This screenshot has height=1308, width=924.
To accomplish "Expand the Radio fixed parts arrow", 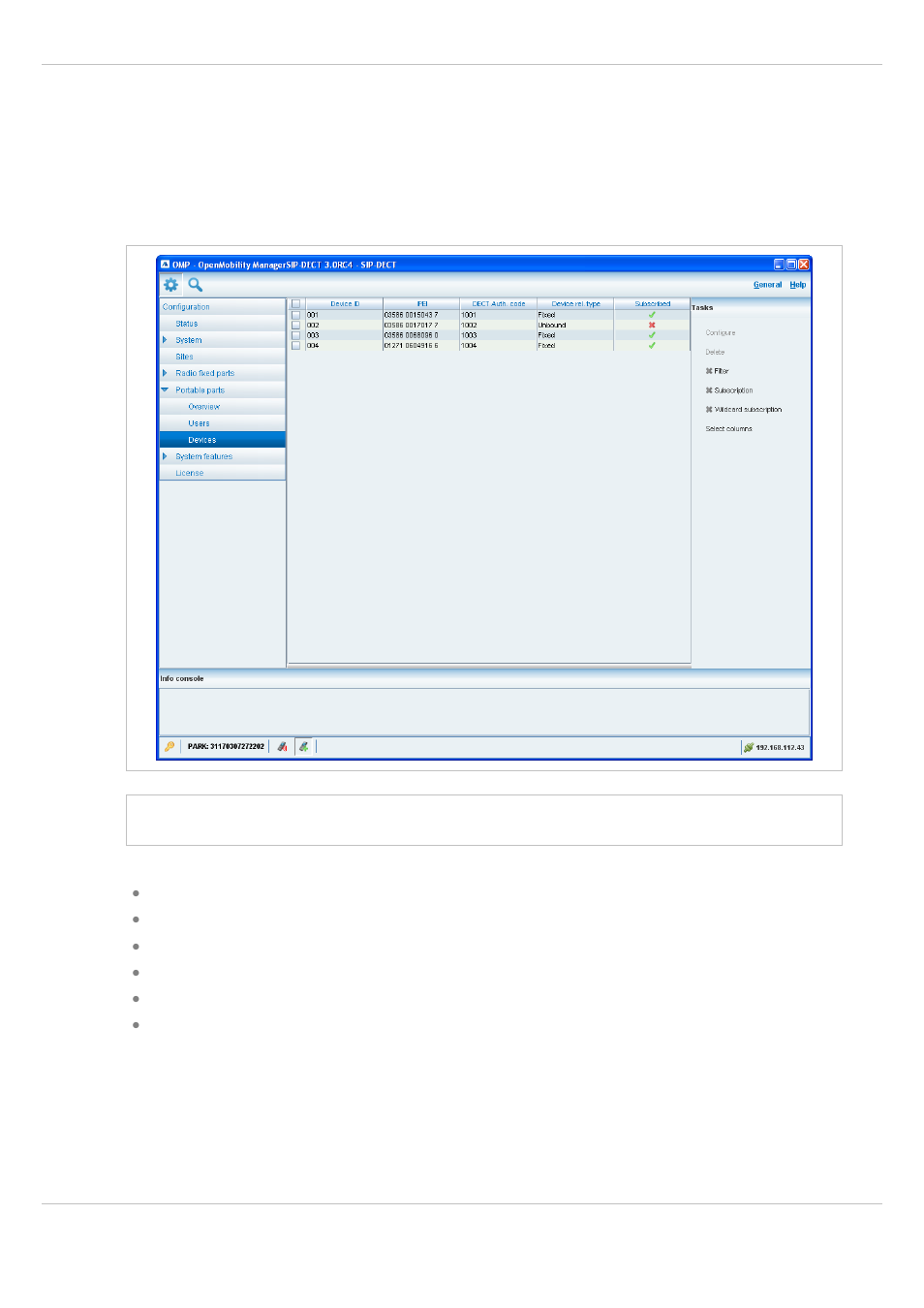I will coord(165,373).
